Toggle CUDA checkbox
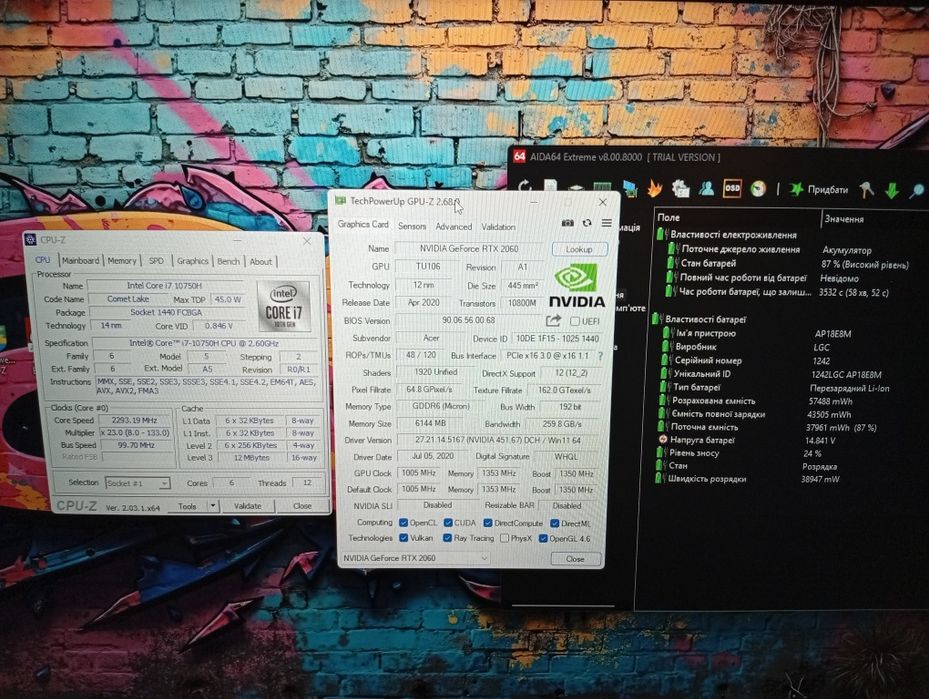The height and width of the screenshot is (699, 929). click(448, 522)
